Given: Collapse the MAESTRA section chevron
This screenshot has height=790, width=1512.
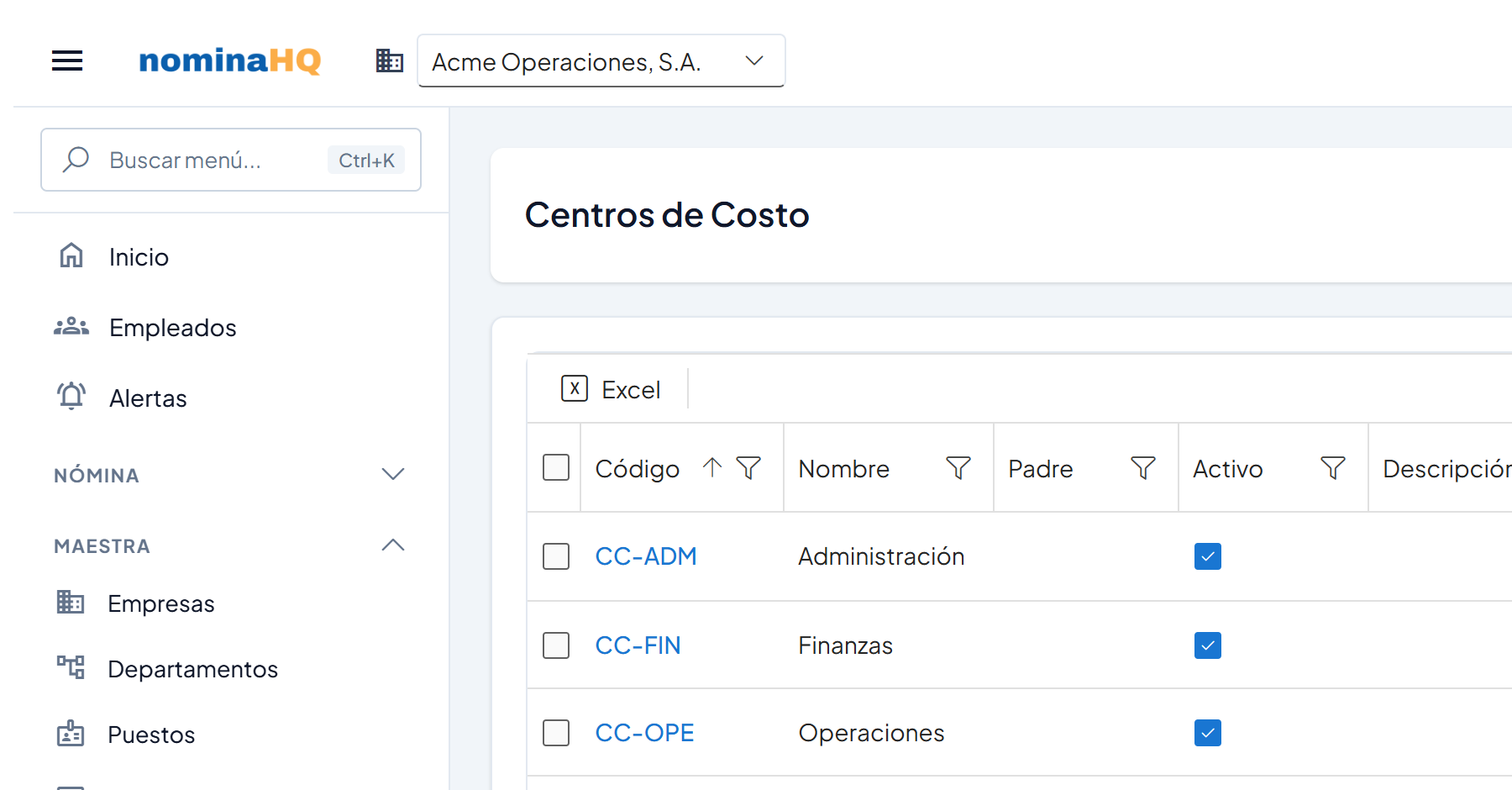Looking at the screenshot, I should click(393, 545).
